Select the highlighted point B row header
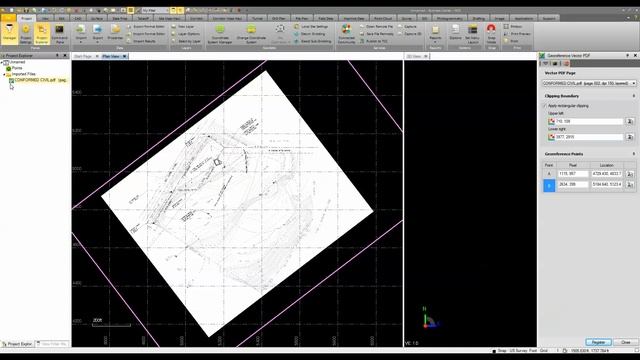This screenshot has height=360, width=640. tap(549, 185)
